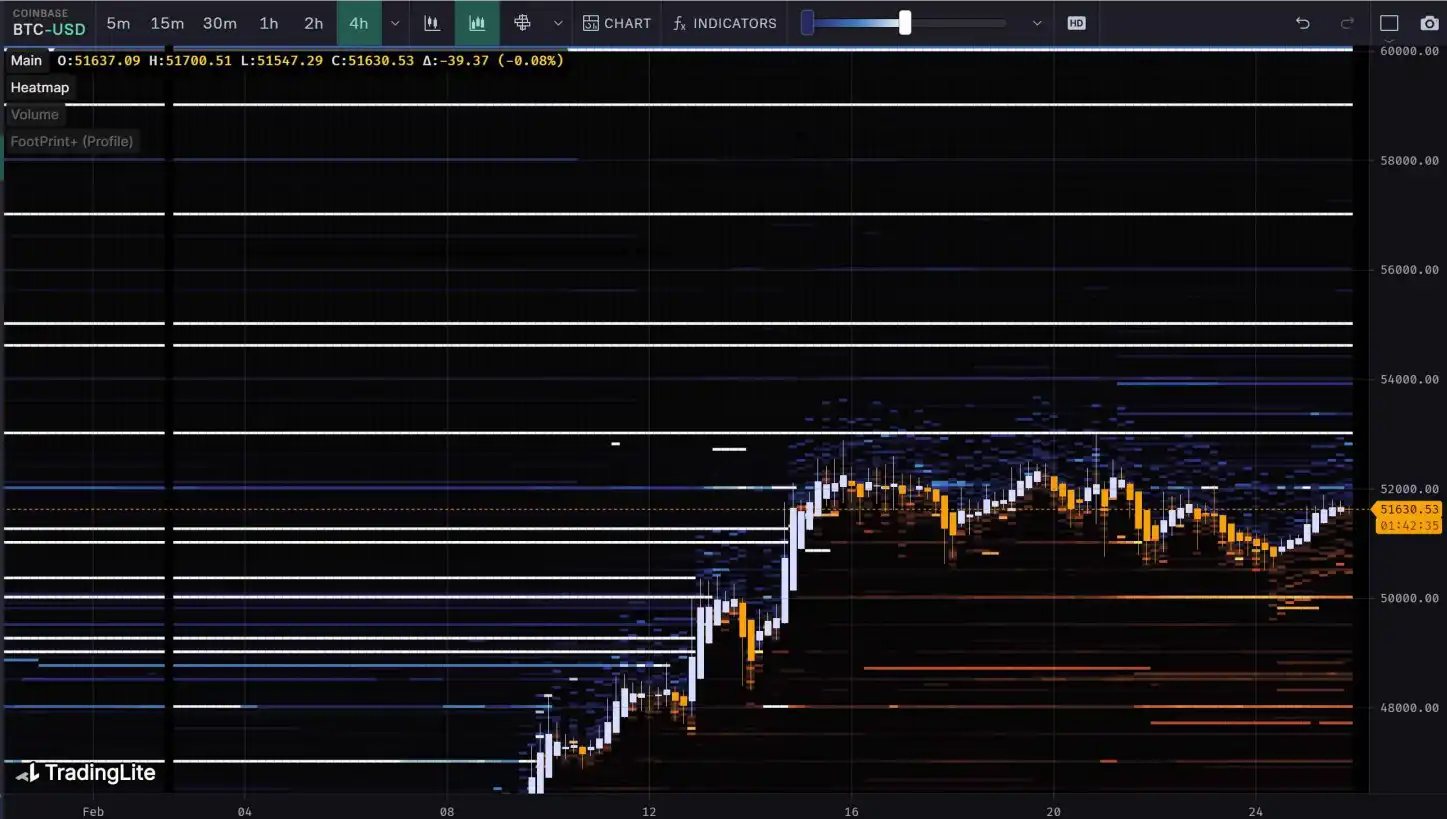Image resolution: width=1447 pixels, height=819 pixels.
Task: Toggle the FootPrint+ (Profile) layer
Action: [x=71, y=142]
